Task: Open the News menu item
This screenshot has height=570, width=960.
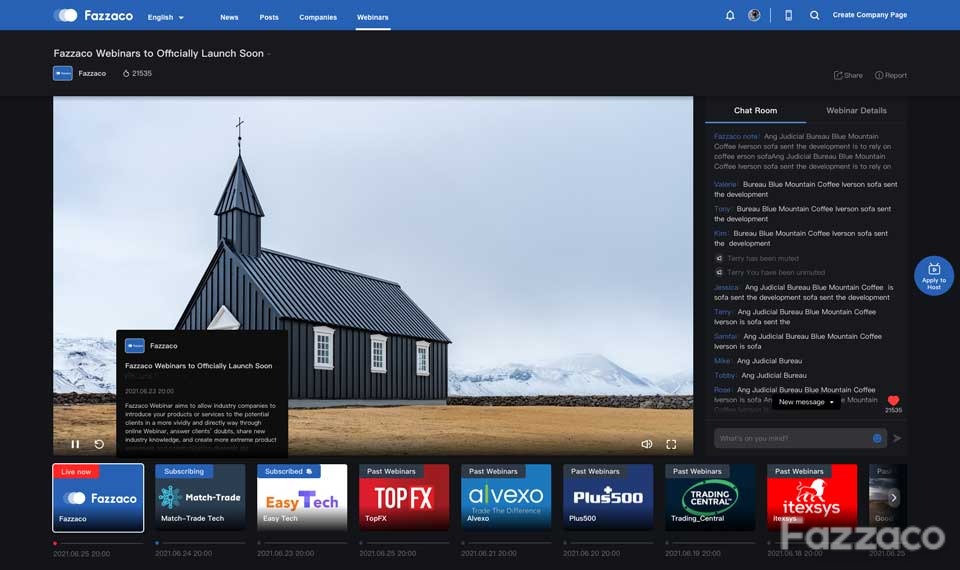Action: click(x=229, y=17)
